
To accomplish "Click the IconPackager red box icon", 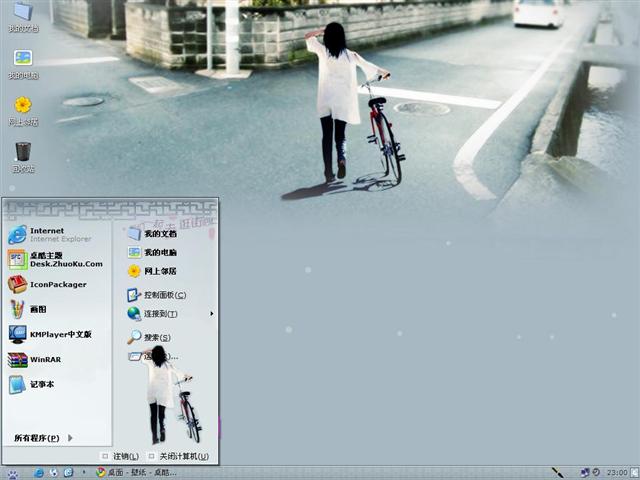I will [17, 284].
